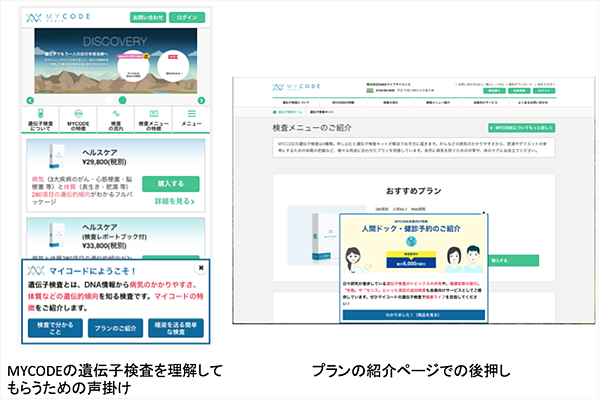Viewport: 599px width, 399px height.
Task: Open 検査メニュー紹介 tab in desktop nav
Action: [x=438, y=102]
